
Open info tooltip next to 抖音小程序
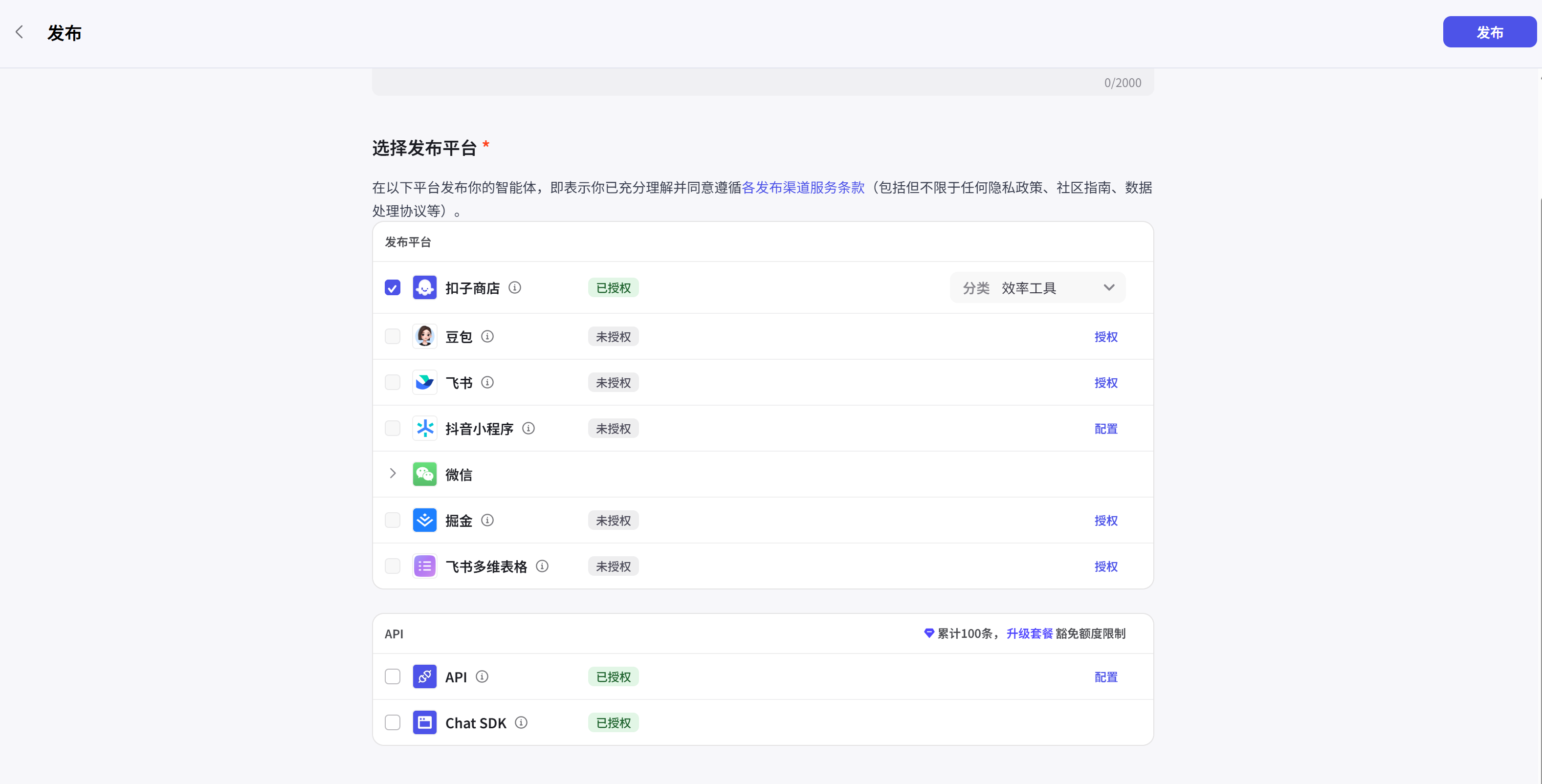click(529, 429)
